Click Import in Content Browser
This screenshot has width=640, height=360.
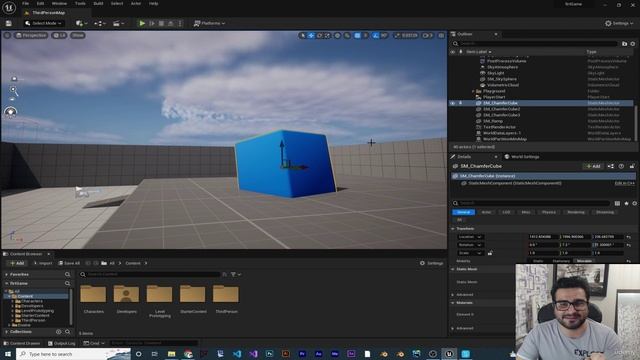point(43,263)
